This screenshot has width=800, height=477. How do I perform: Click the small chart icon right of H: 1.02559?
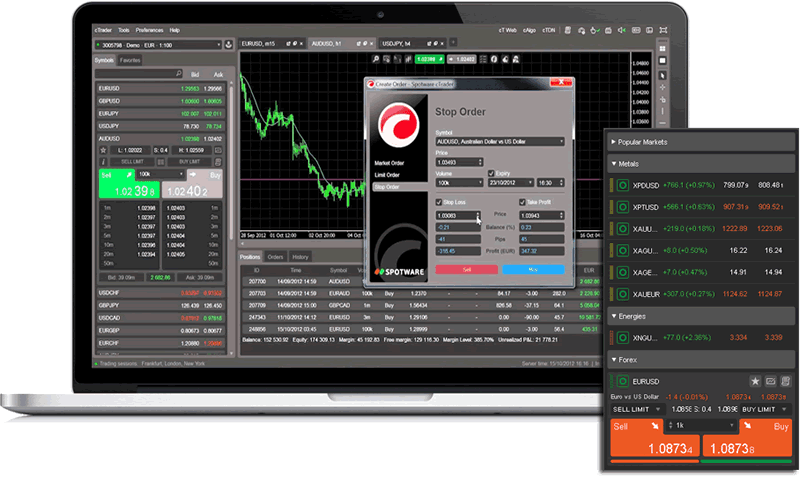click(x=218, y=150)
